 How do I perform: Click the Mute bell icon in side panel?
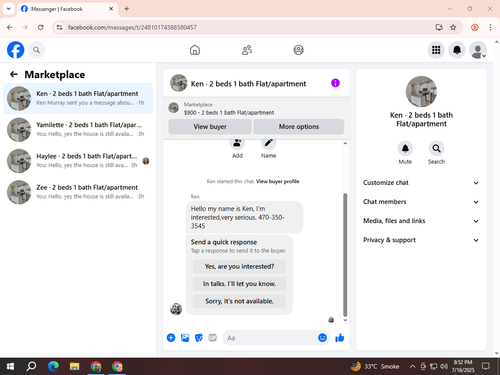pyautogui.click(x=405, y=148)
